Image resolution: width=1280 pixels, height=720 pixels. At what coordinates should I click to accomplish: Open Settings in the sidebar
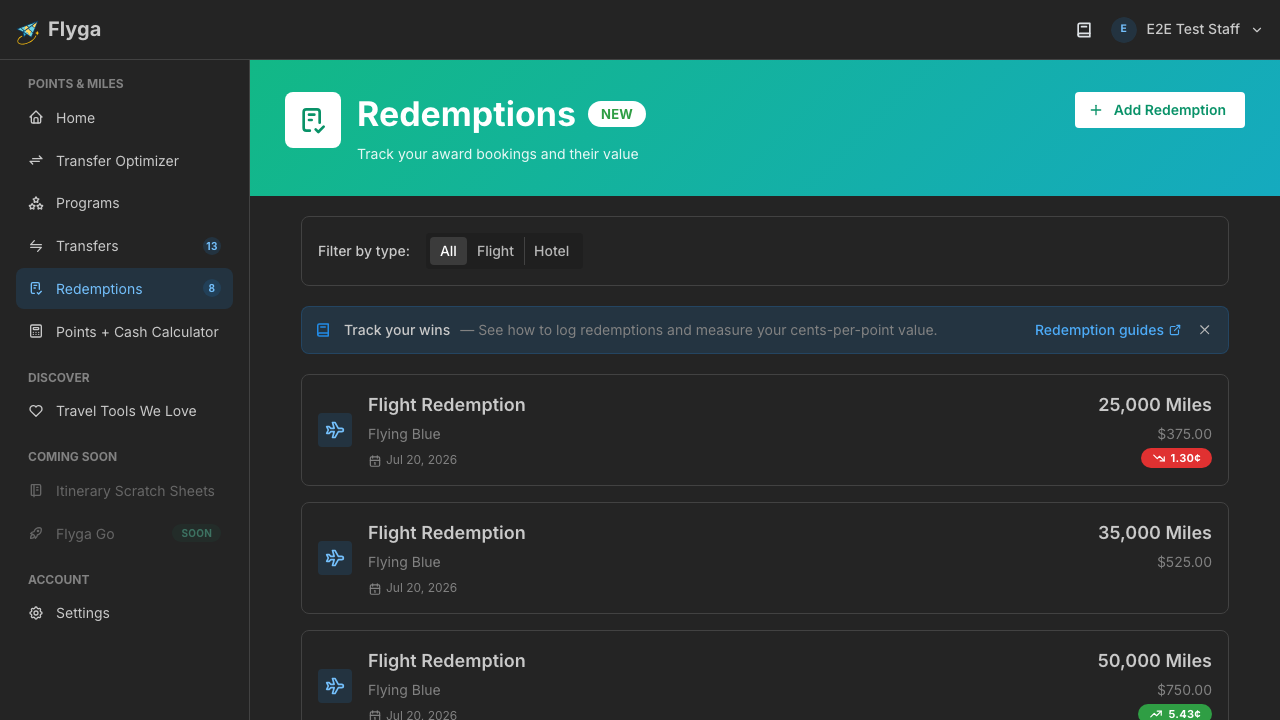pyautogui.click(x=124, y=613)
